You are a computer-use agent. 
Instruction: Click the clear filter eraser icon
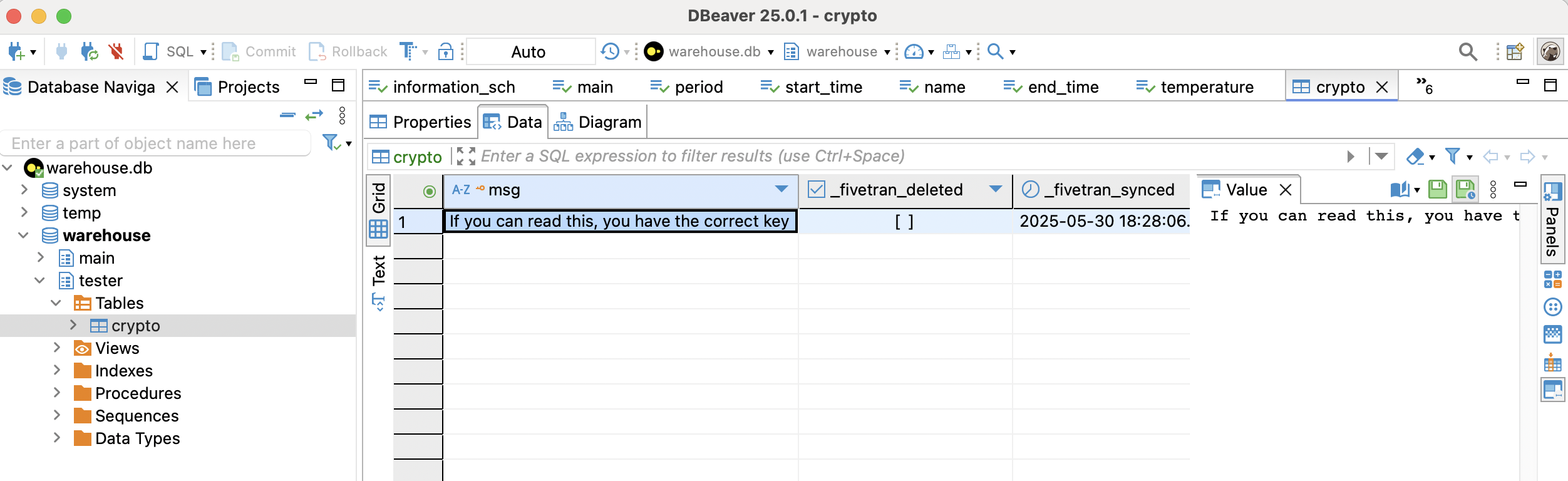pos(1415,157)
